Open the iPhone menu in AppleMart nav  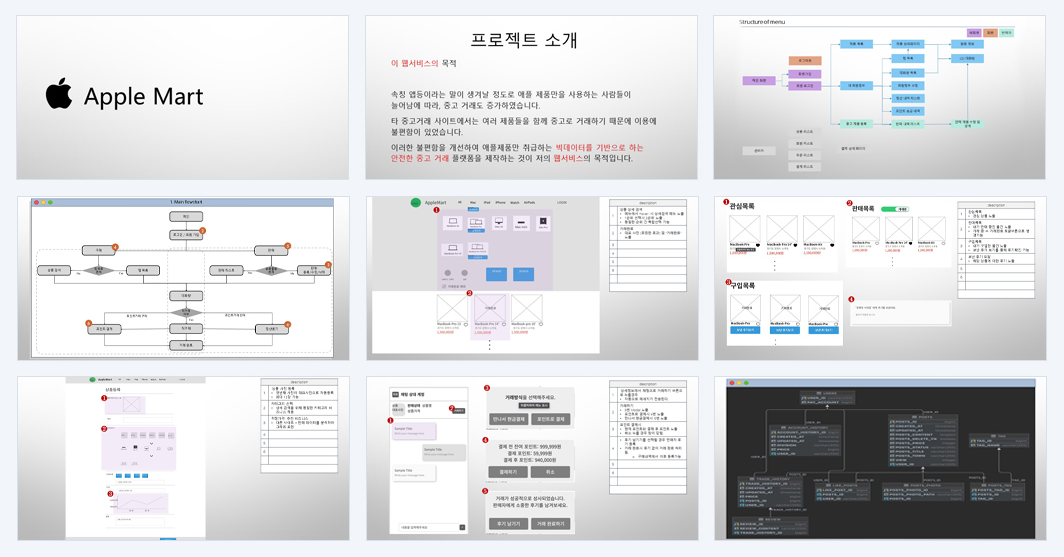[500, 202]
